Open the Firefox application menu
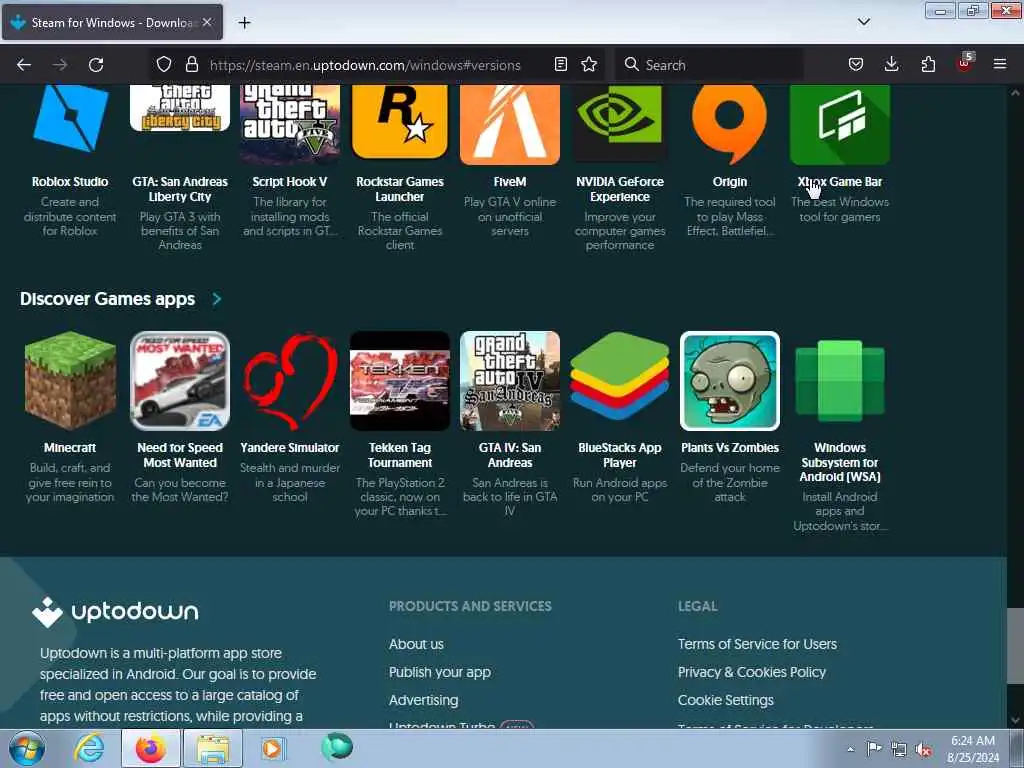1024x768 pixels. pyautogui.click(x=1000, y=64)
